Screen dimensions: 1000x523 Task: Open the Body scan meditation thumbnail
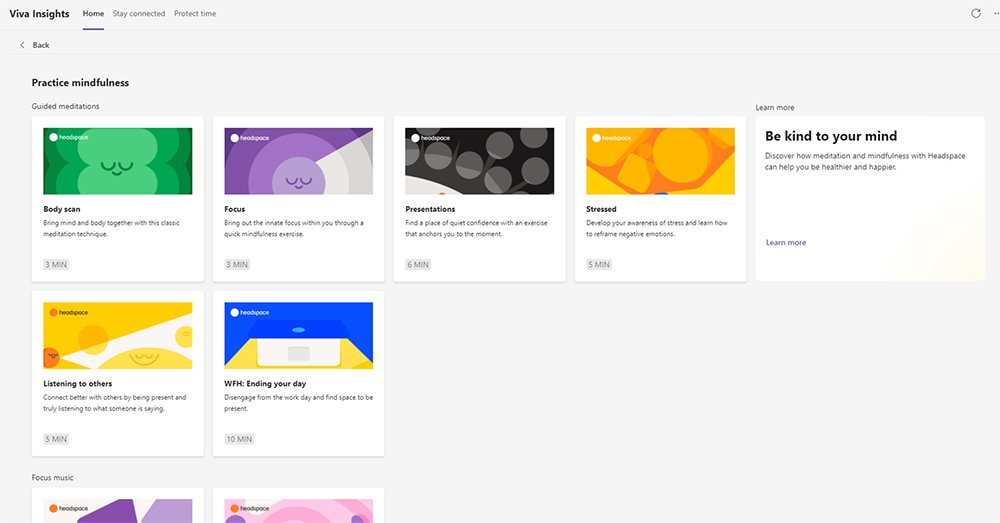point(117,161)
